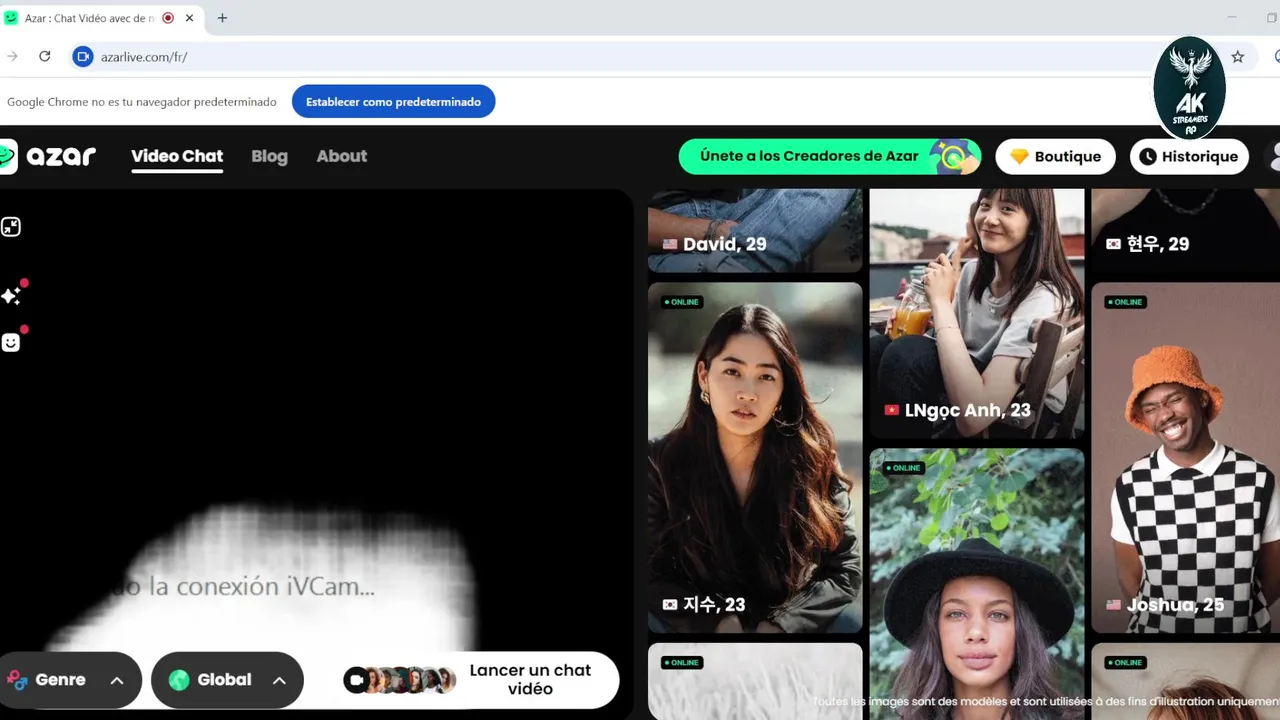
Task: Open the About menu item
Action: 342,156
